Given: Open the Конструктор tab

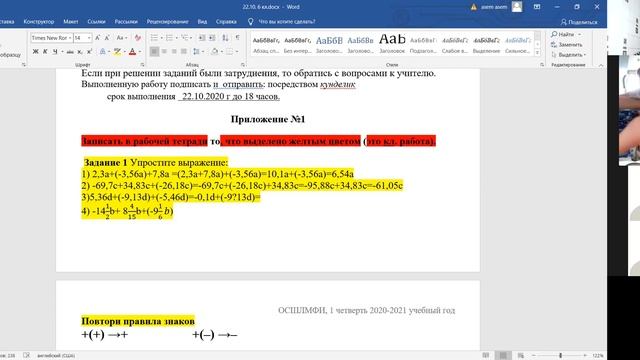Looking at the screenshot, I should [39, 22].
